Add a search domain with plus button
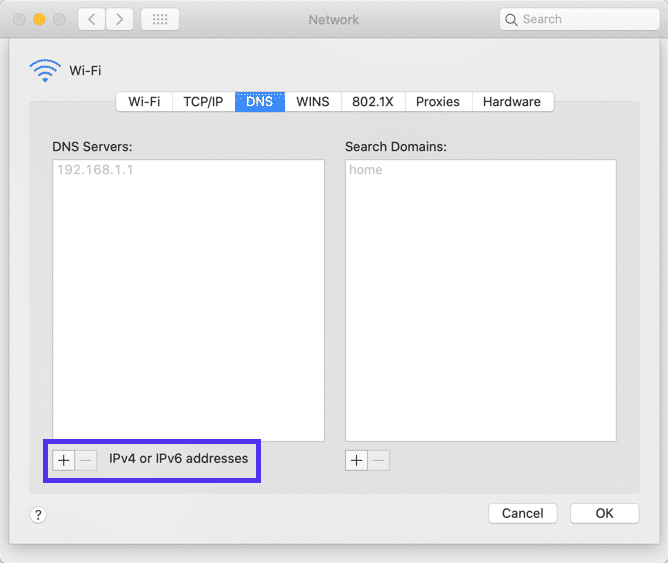This screenshot has width=668, height=563. click(x=356, y=460)
